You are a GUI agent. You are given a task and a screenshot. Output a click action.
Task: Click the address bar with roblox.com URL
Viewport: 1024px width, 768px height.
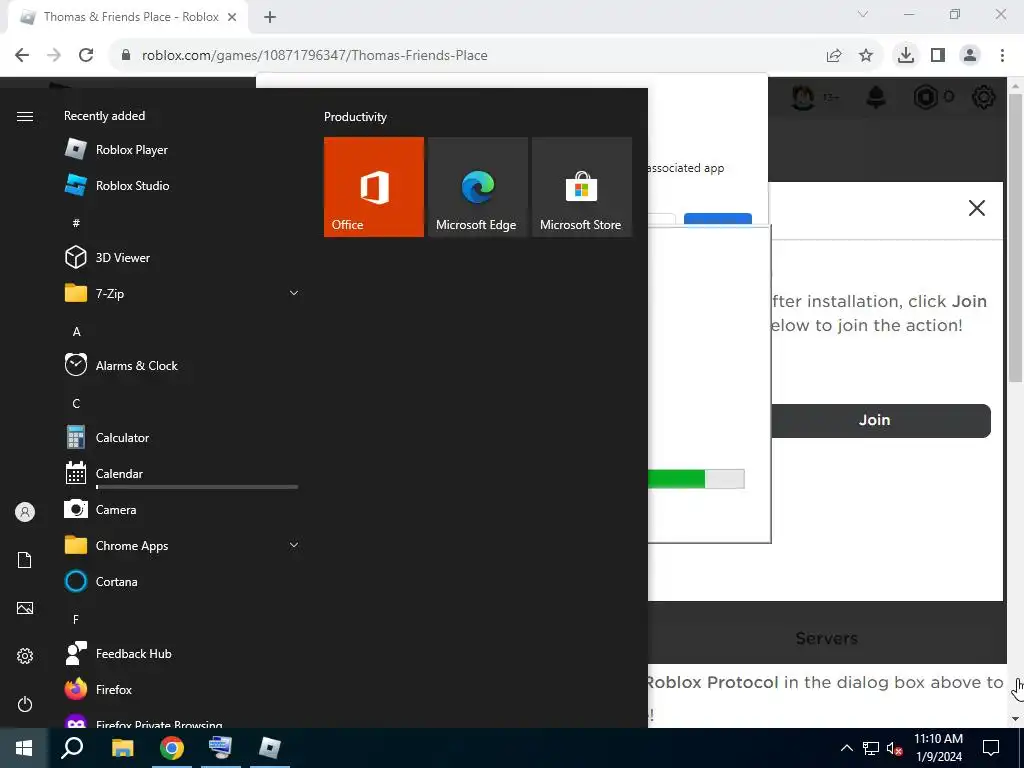314,56
